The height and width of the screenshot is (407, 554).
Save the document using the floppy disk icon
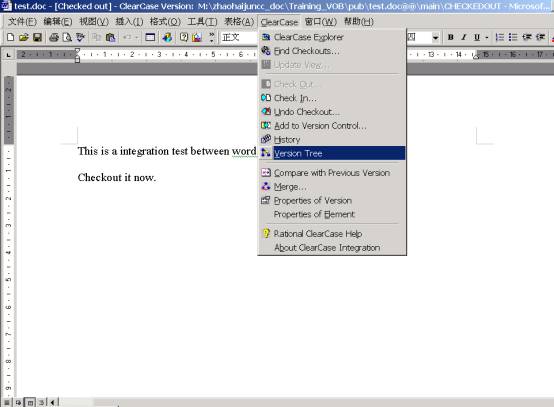point(37,37)
